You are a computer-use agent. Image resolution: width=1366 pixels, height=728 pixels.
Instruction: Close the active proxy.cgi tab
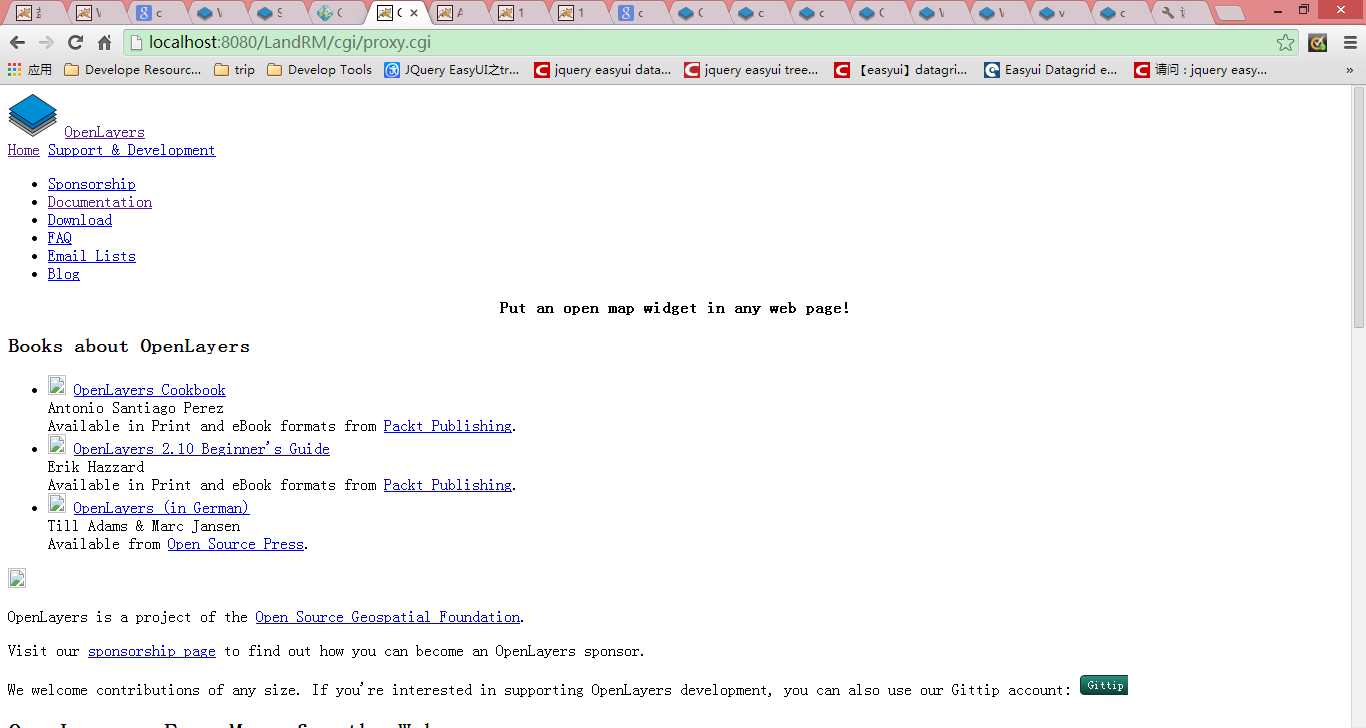(414, 13)
